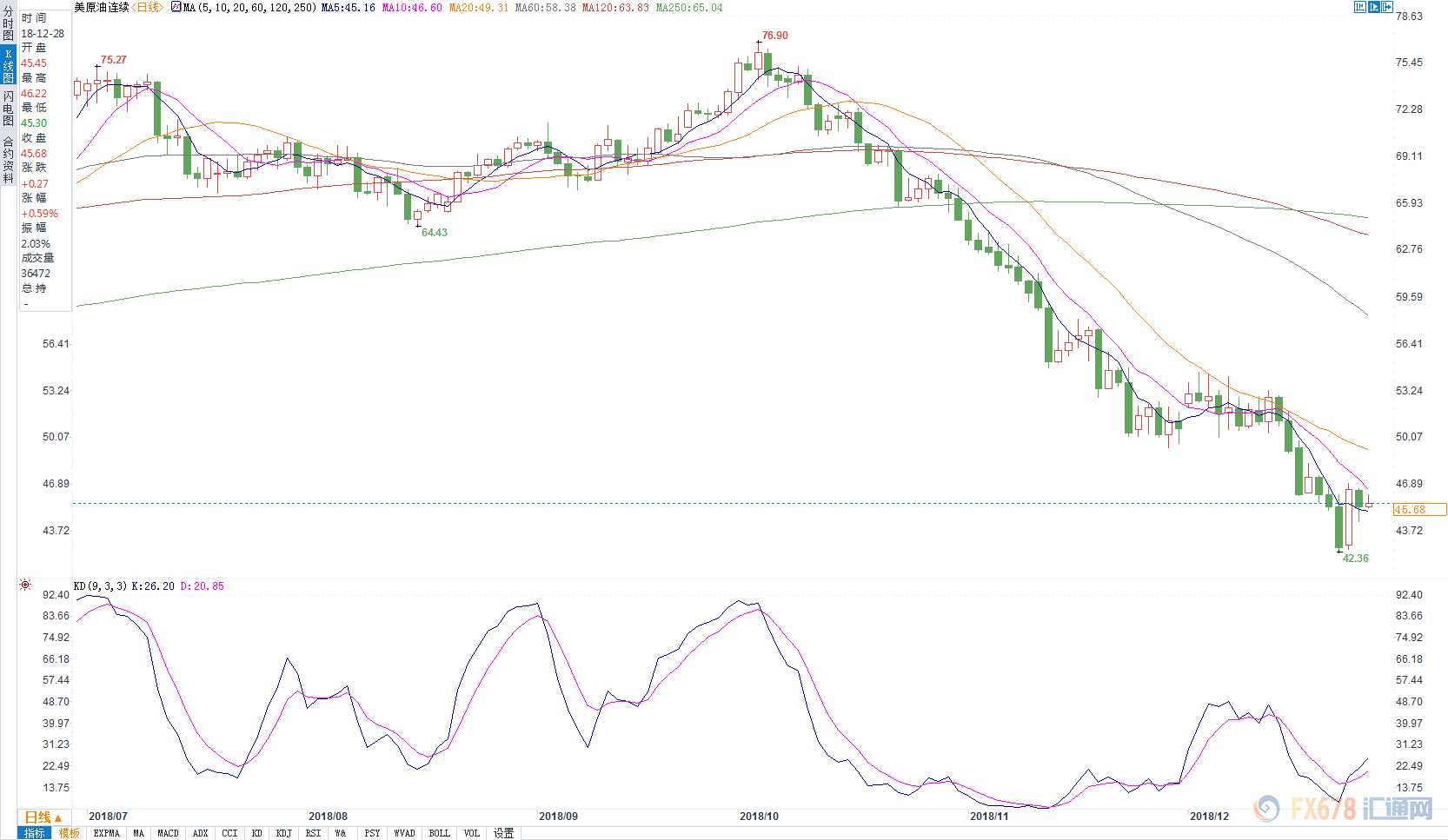Enable the MACD indicator
Viewport: 1448px width, 840px height.
pos(168,833)
